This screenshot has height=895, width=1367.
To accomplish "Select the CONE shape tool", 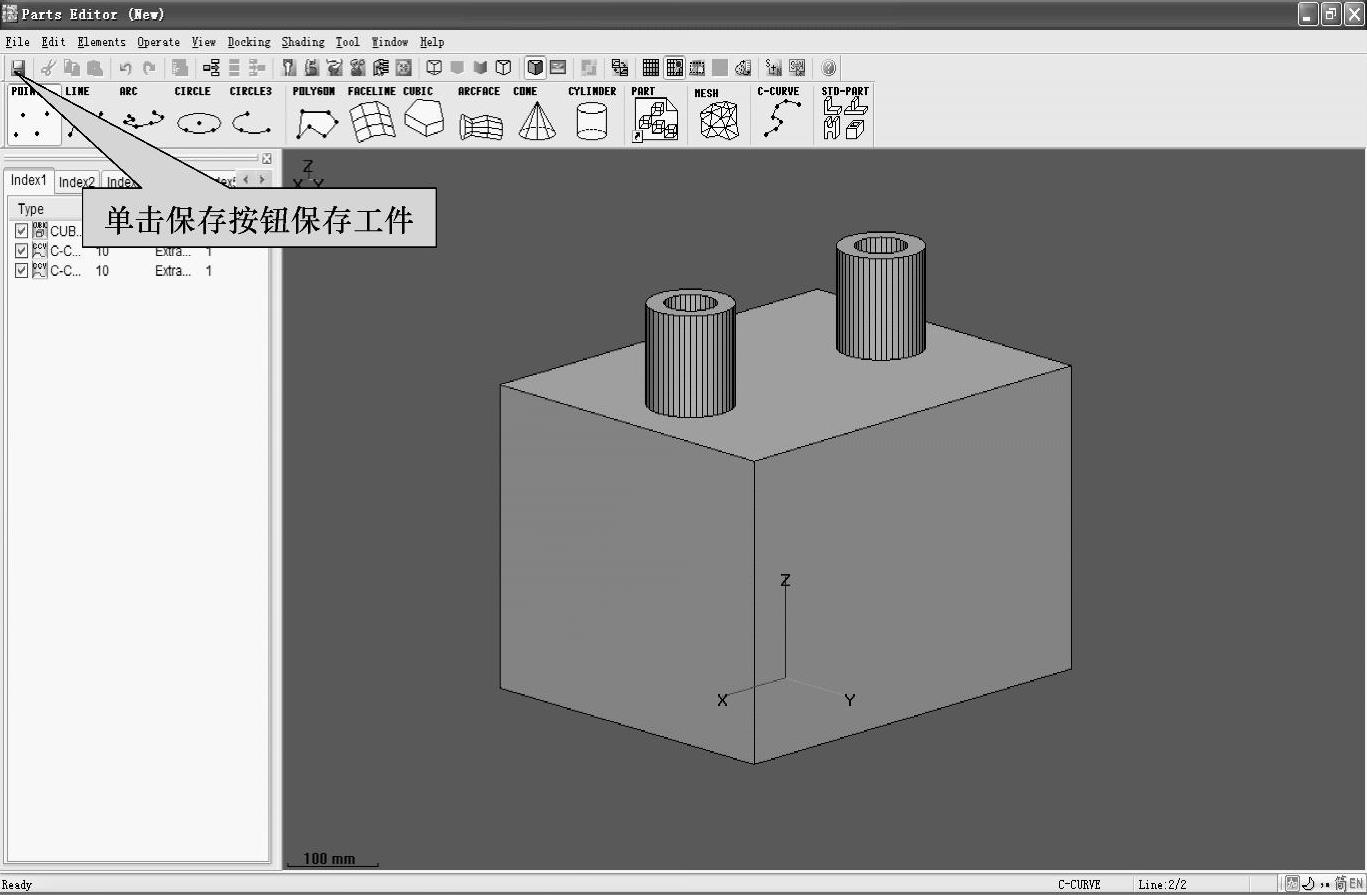I will 537,116.
